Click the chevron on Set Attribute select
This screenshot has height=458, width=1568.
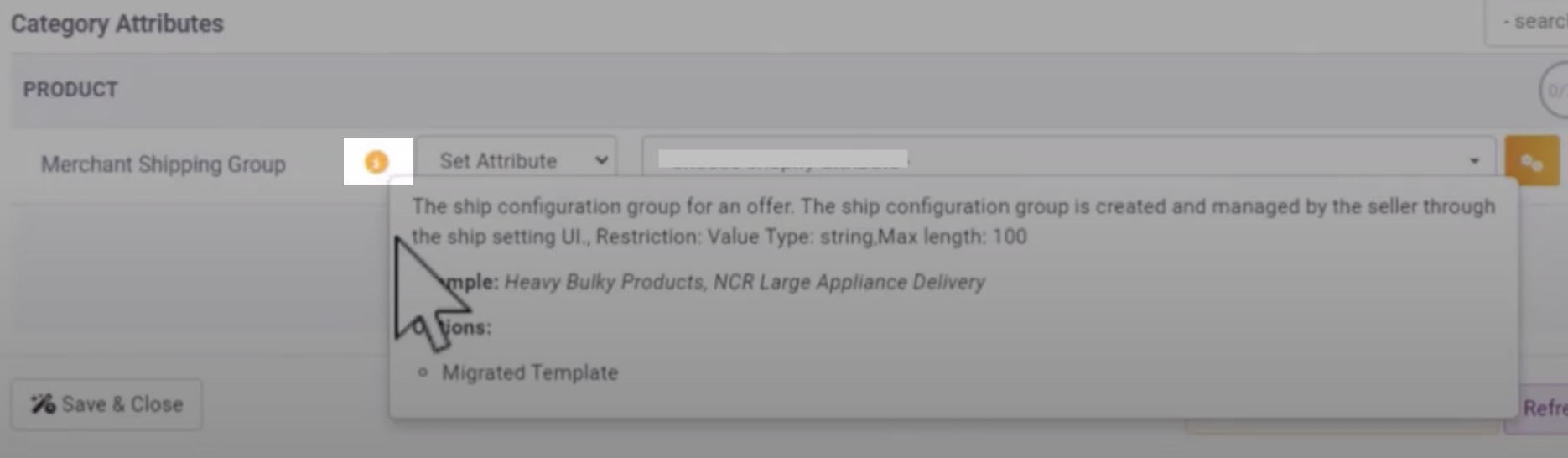pyautogui.click(x=601, y=161)
